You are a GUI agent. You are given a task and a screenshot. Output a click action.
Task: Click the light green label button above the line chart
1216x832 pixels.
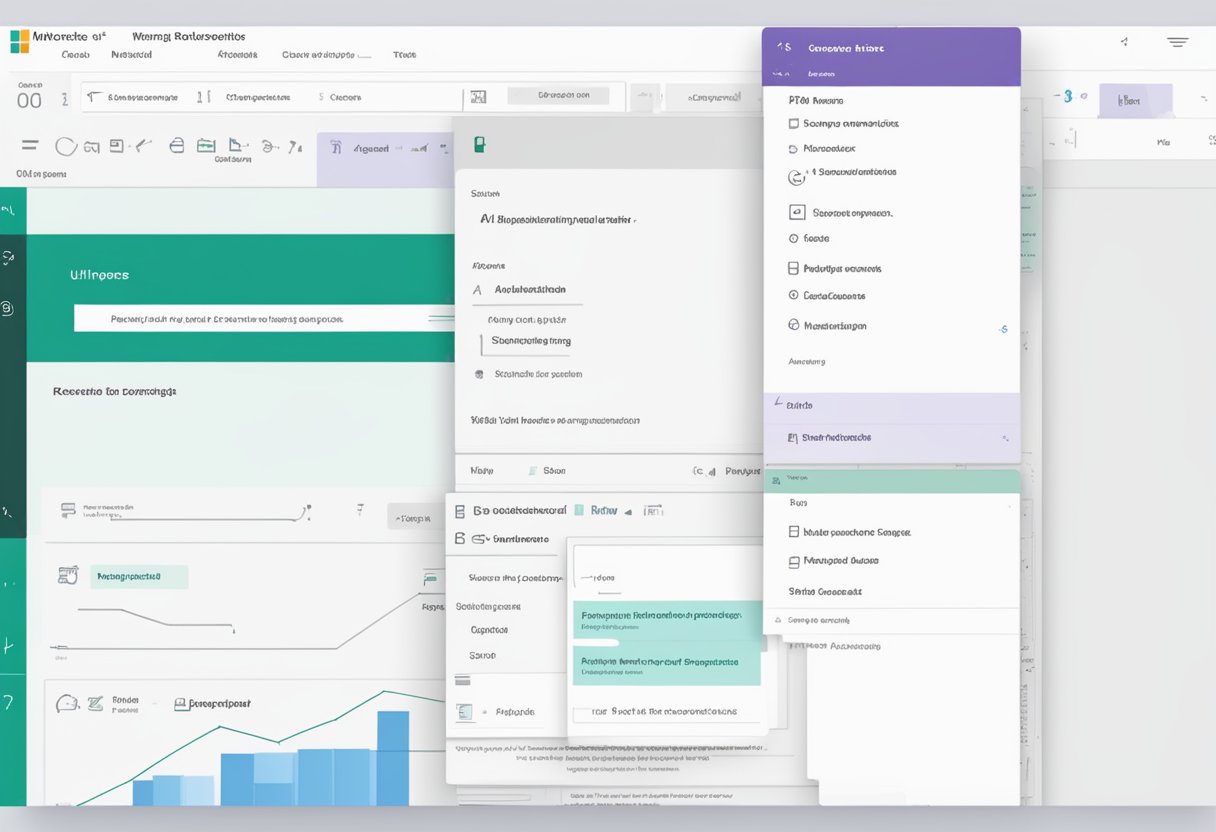pos(139,576)
